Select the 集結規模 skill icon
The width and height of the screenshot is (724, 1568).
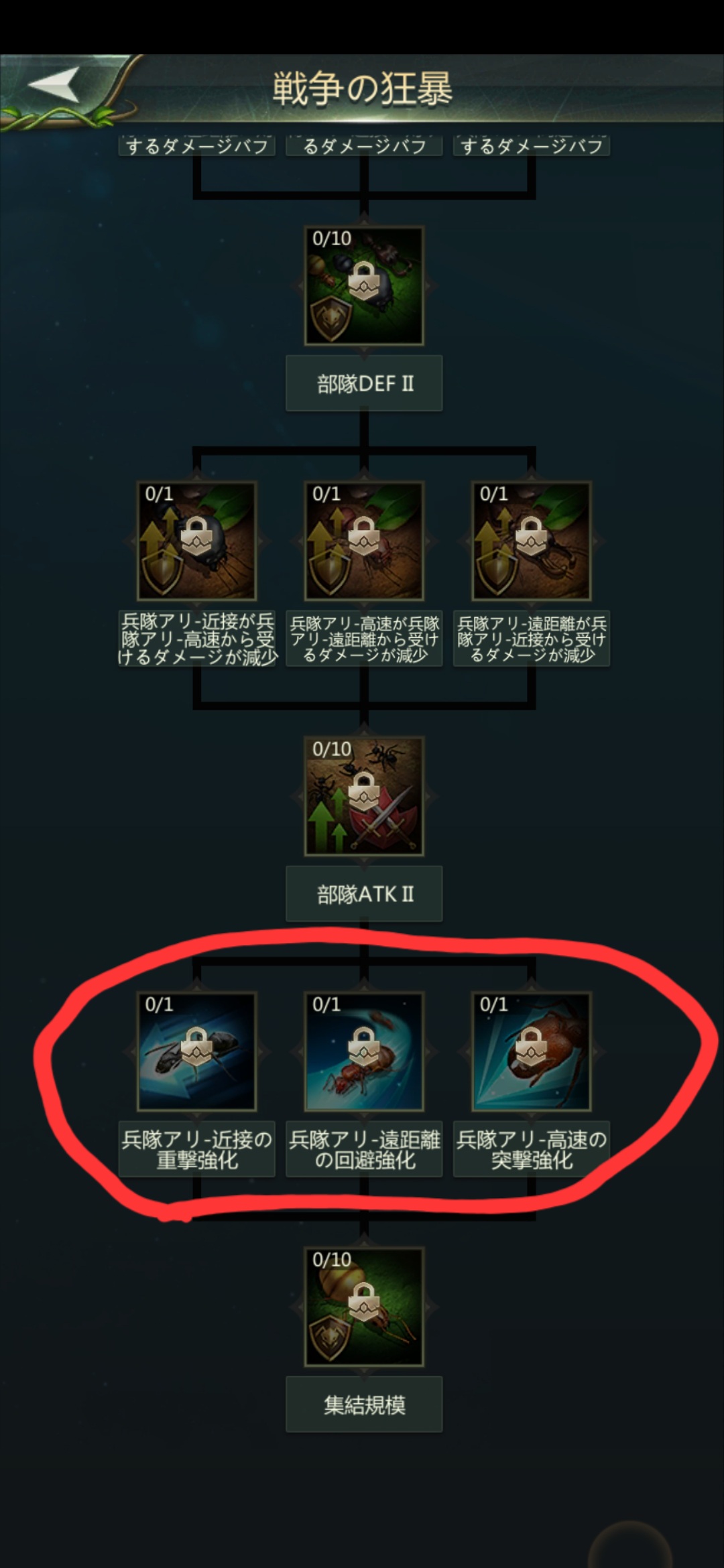(x=364, y=1307)
